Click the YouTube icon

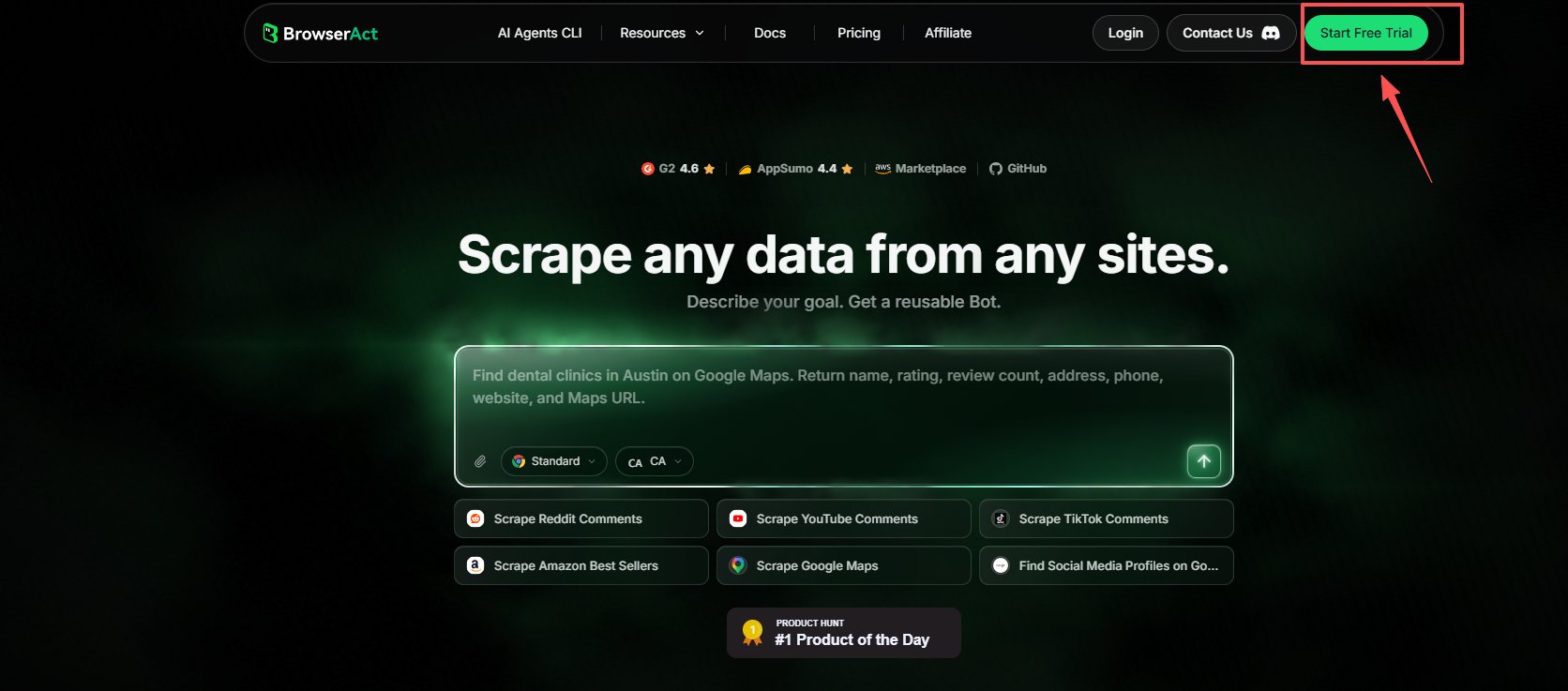click(x=738, y=518)
